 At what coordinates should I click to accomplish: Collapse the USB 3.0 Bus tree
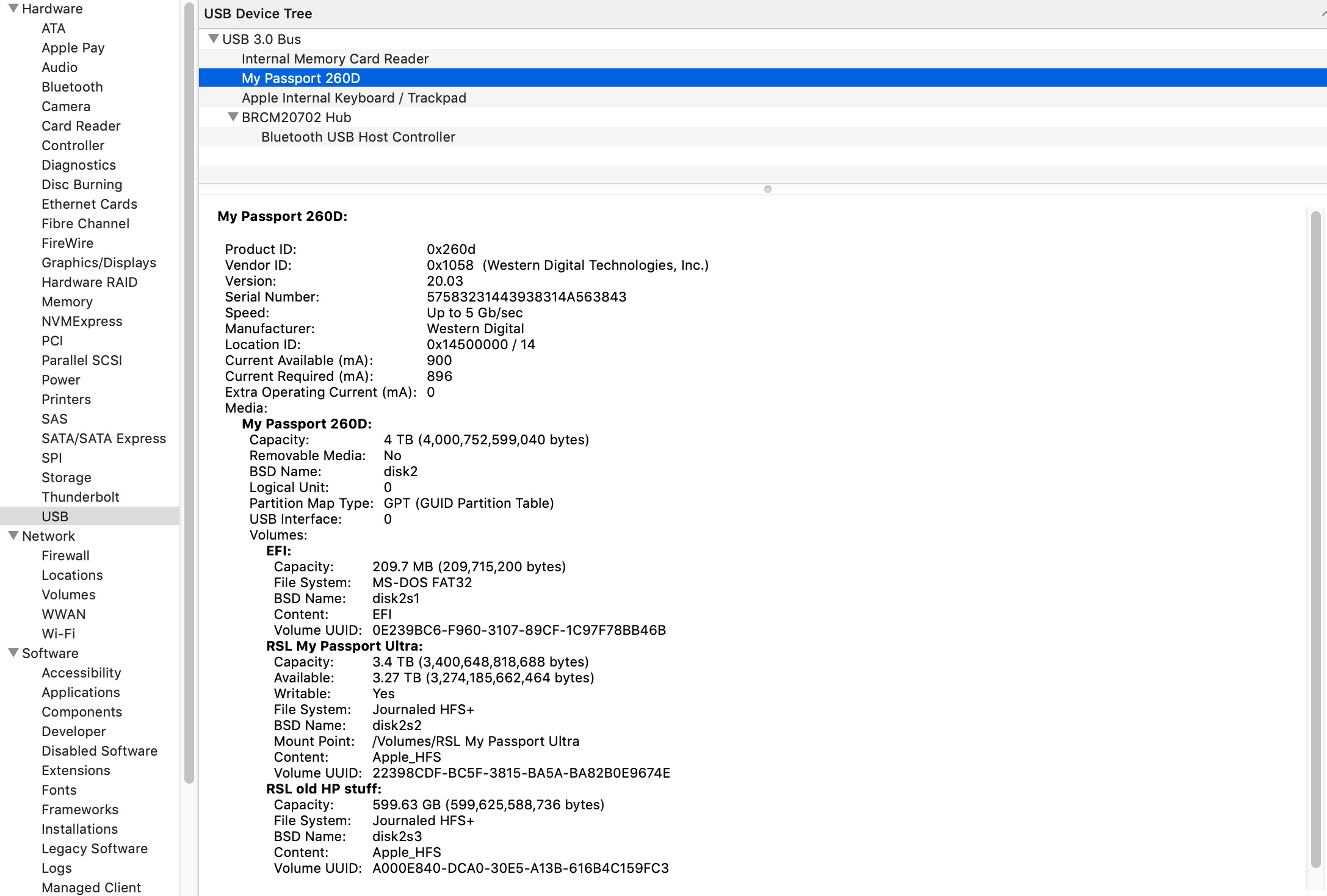click(x=214, y=39)
